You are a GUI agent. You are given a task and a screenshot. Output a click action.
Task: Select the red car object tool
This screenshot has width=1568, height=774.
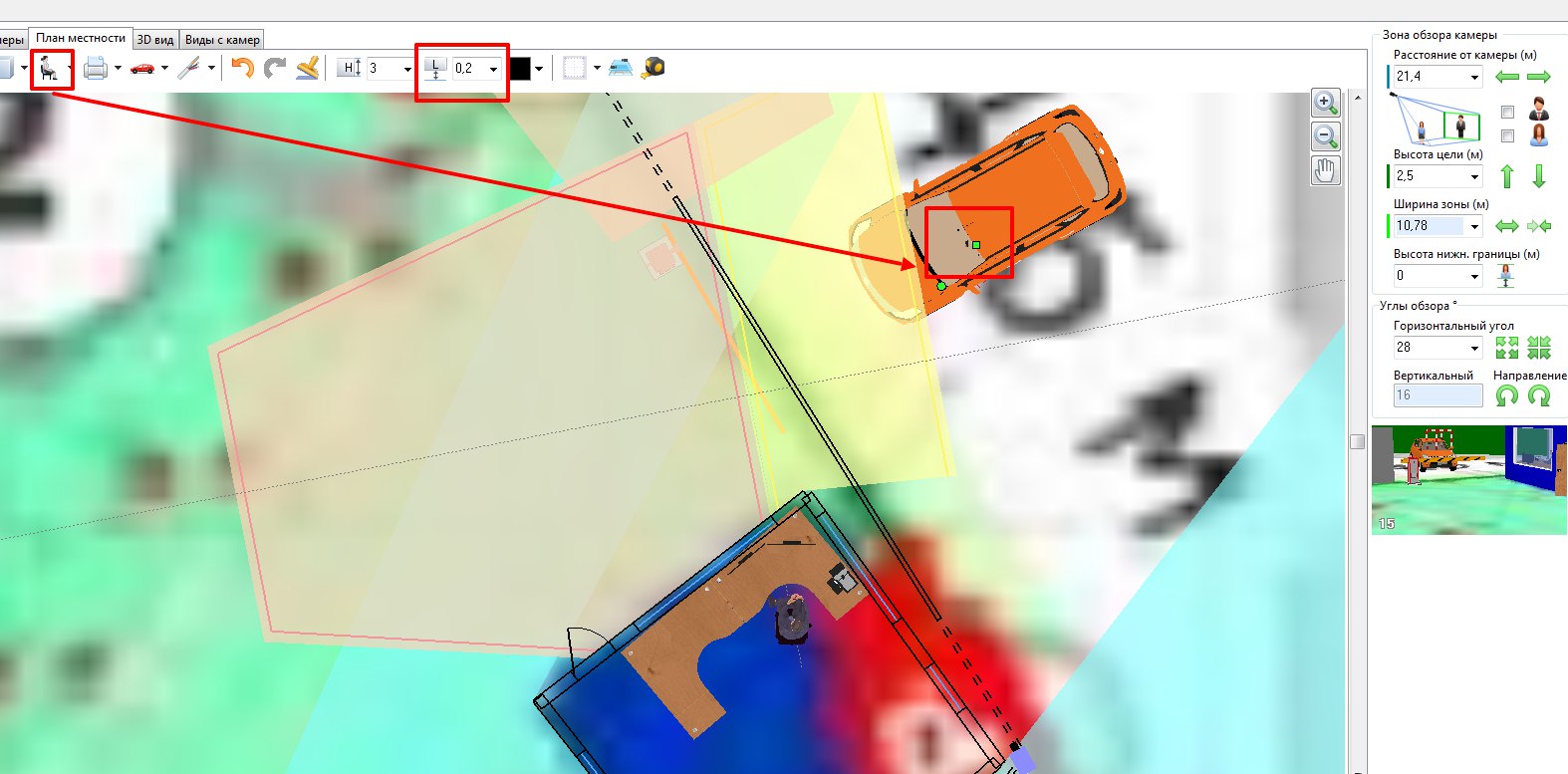coord(142,68)
